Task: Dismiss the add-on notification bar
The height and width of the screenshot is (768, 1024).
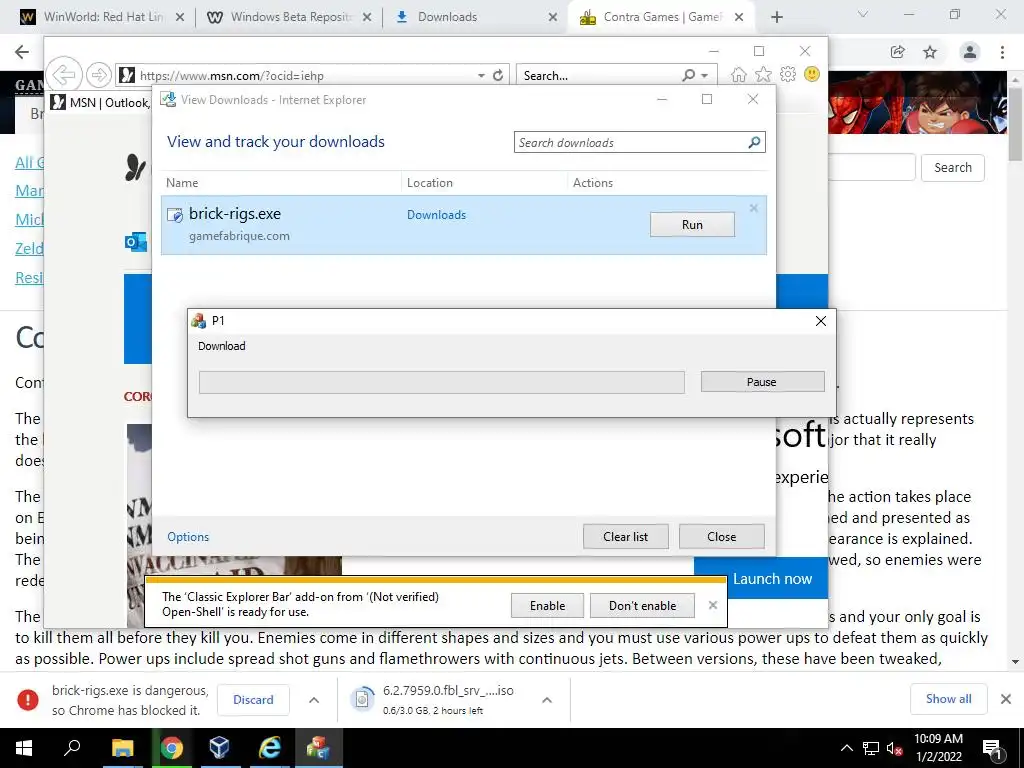Action: point(713,605)
